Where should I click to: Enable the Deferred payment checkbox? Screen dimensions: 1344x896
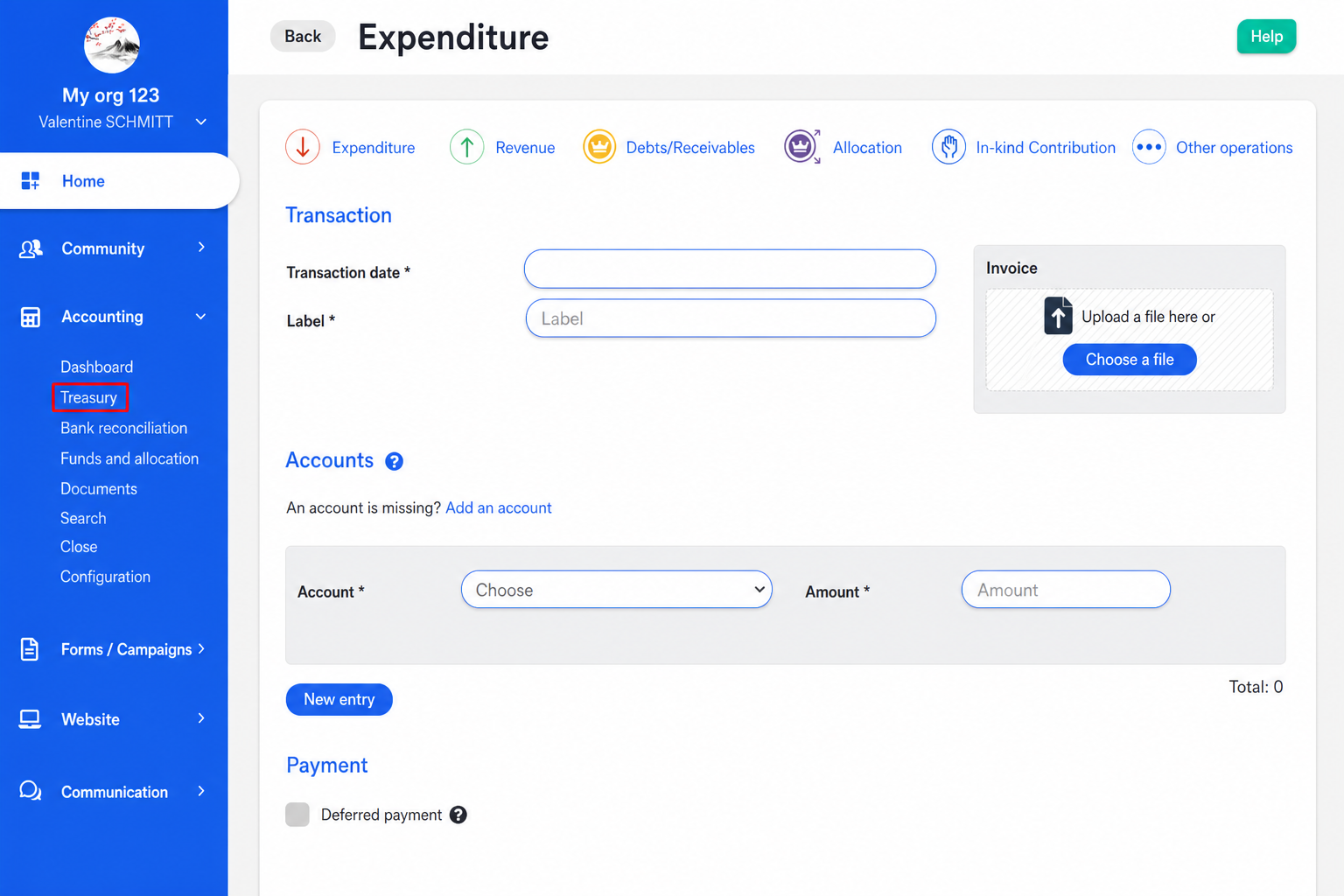tap(297, 815)
